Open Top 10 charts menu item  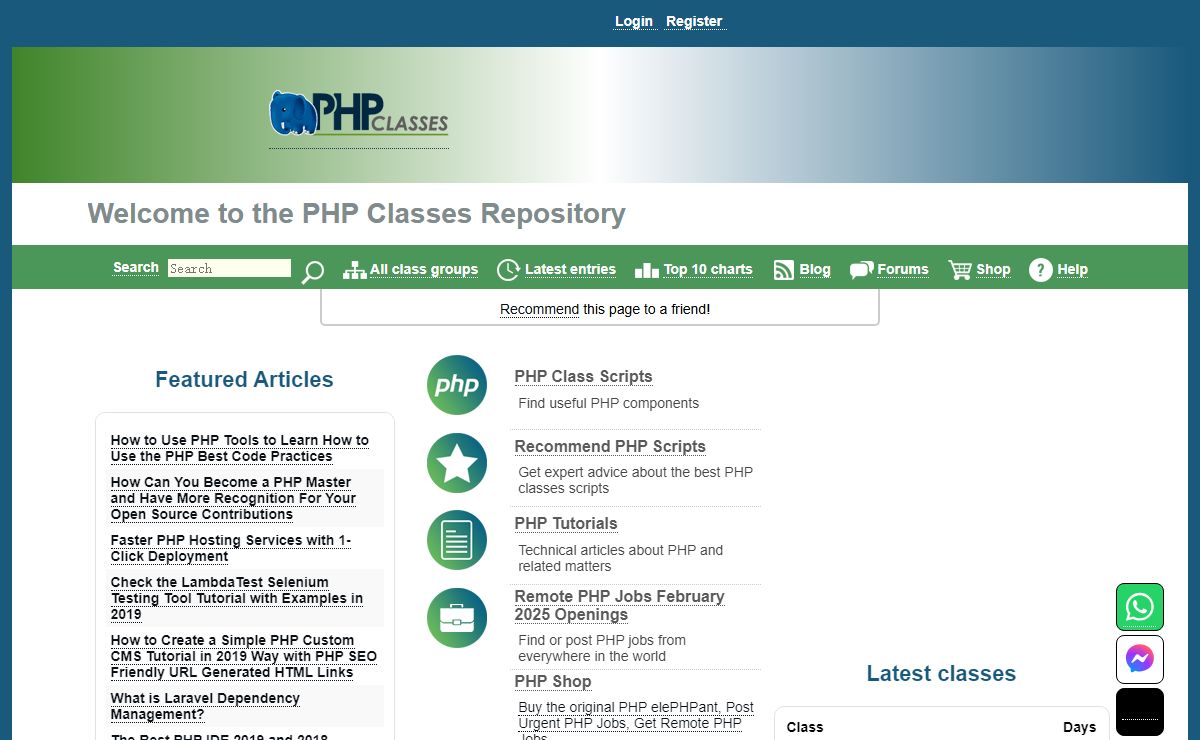(708, 269)
